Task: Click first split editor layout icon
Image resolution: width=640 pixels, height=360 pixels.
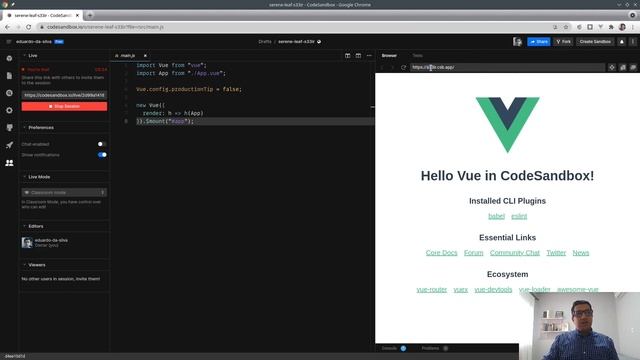Action: 347,56
